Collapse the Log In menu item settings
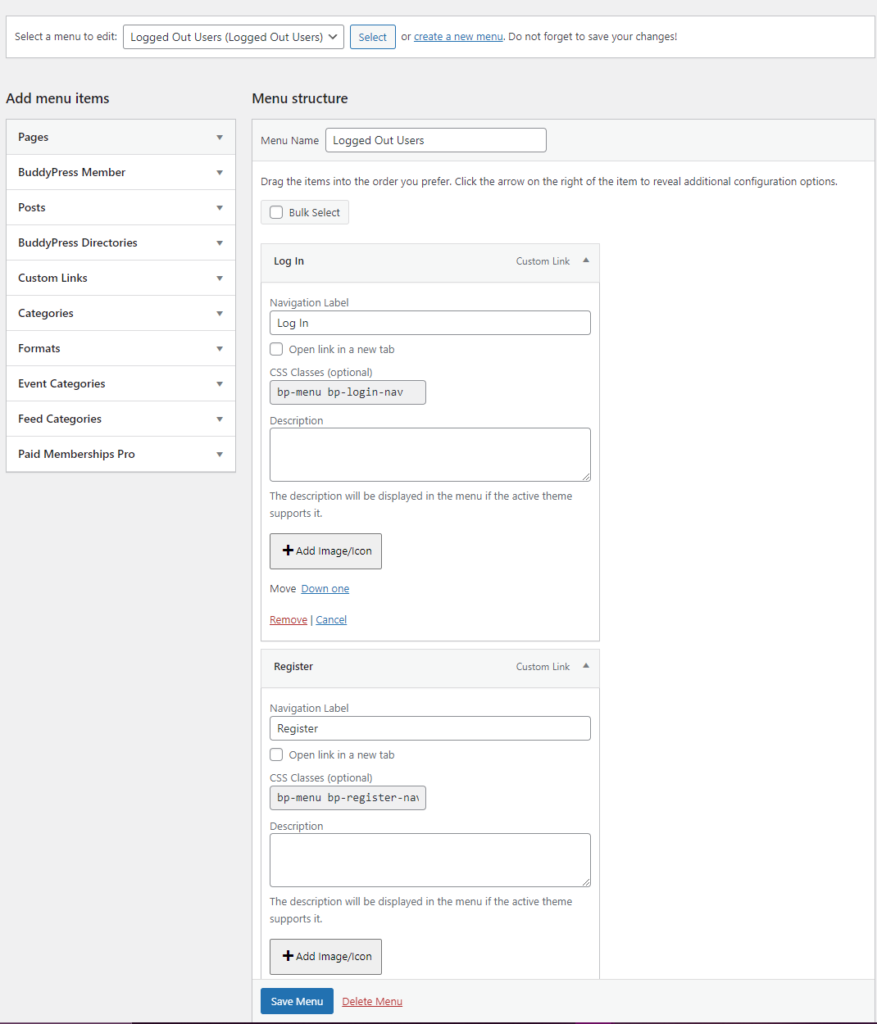This screenshot has width=877, height=1024. tap(586, 261)
